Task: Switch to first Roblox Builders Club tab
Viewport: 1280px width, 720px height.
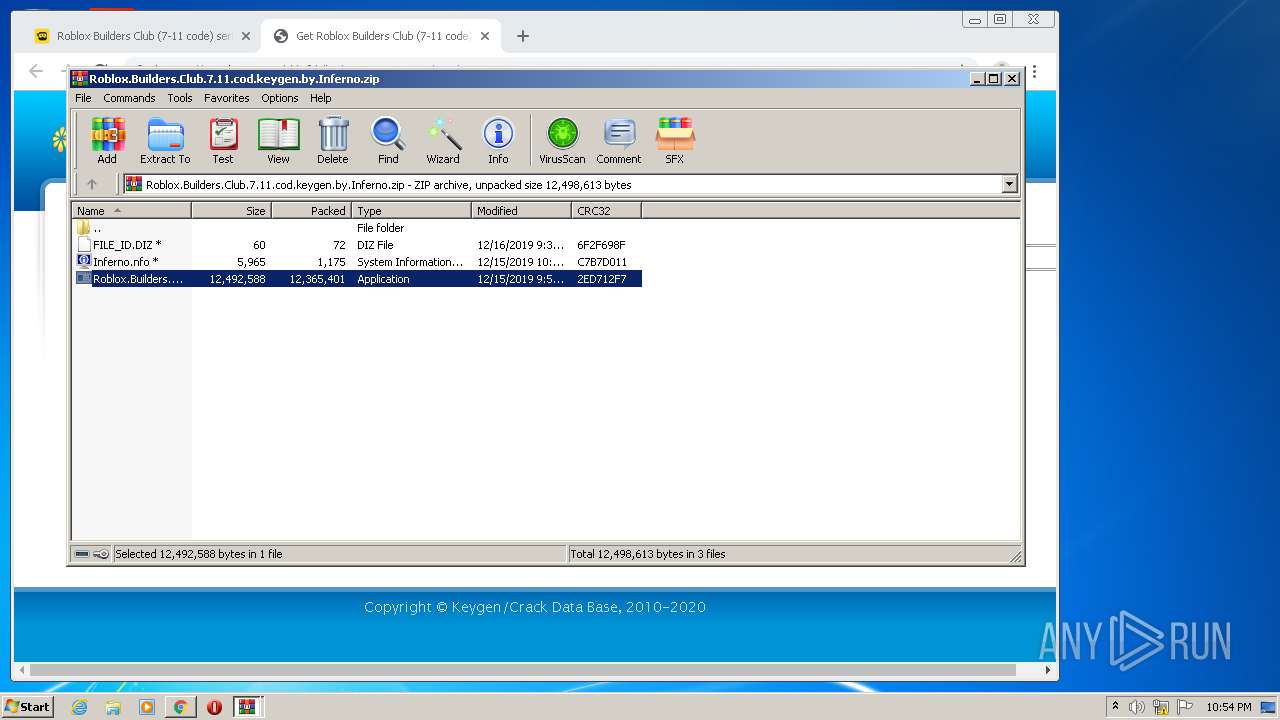Action: pos(141,36)
